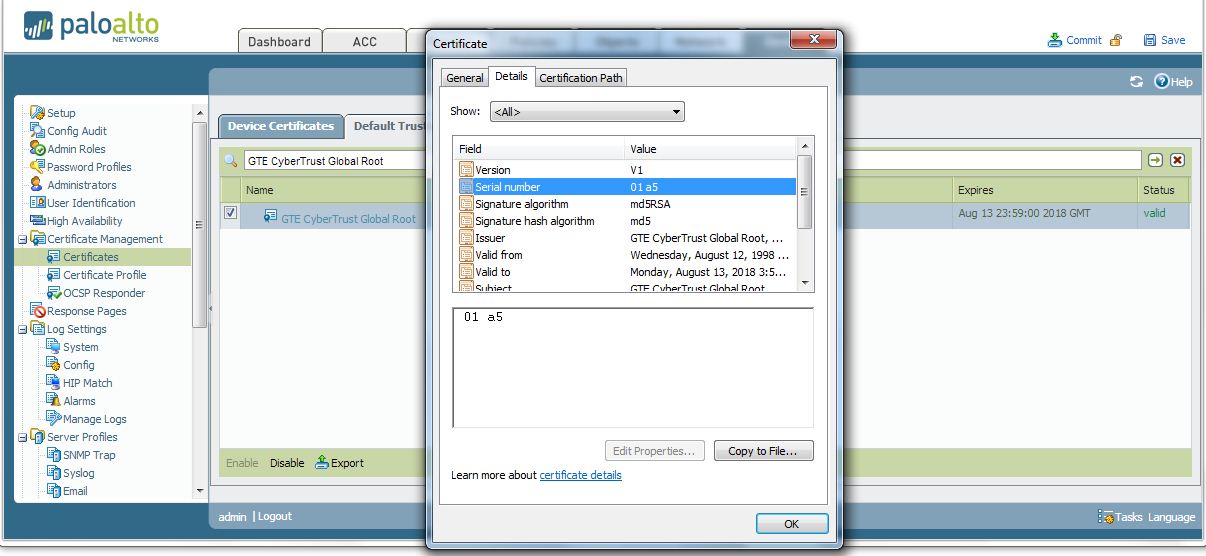
Task: Open the Dashboard tab
Action: pos(279,41)
